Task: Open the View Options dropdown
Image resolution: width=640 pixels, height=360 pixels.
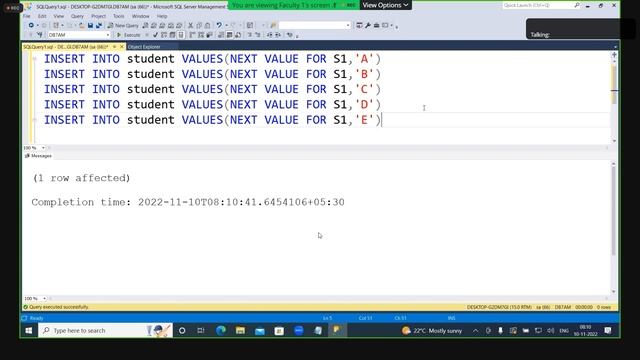Action: click(385, 5)
